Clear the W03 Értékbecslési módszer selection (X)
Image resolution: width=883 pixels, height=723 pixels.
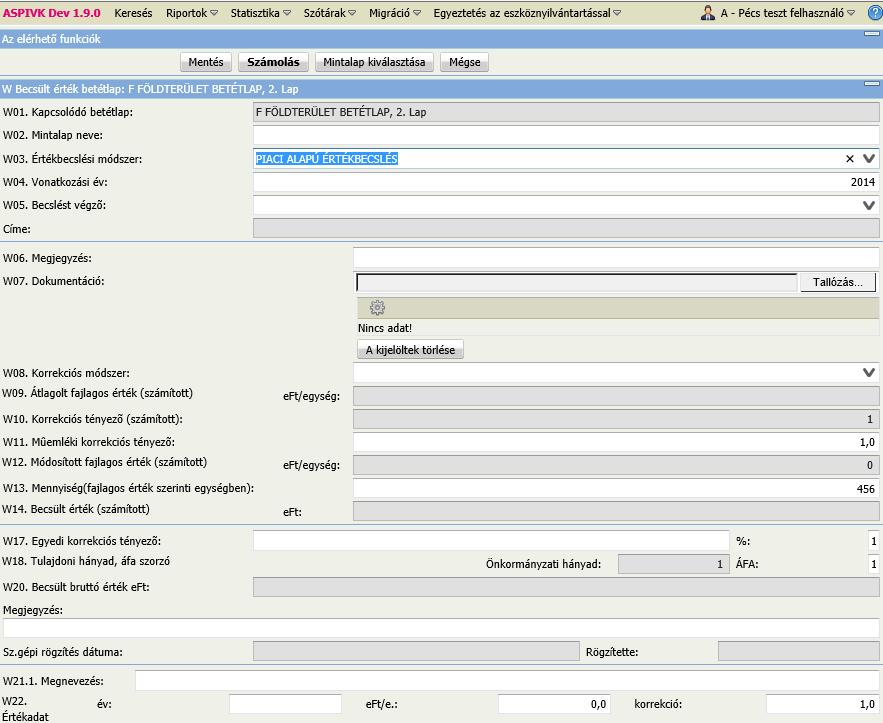850,159
